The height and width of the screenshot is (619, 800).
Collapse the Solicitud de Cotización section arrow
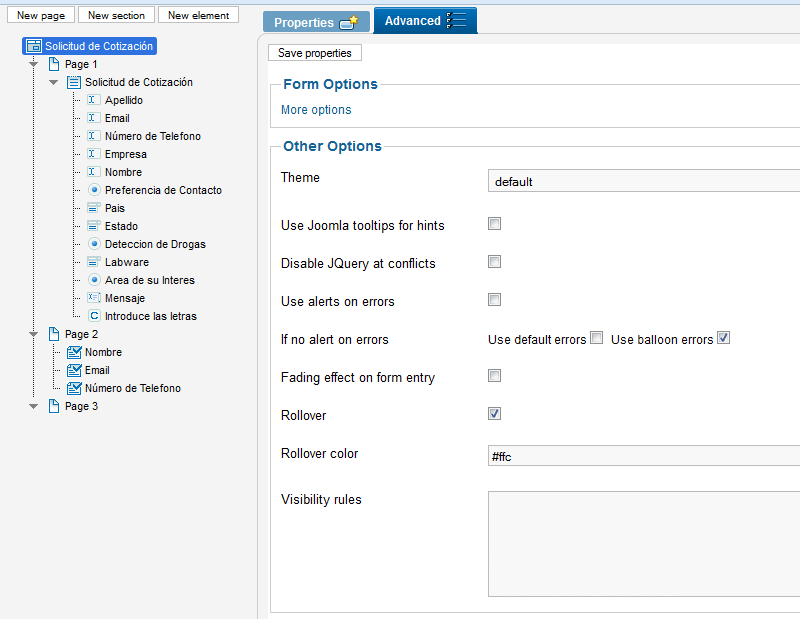click(x=54, y=82)
